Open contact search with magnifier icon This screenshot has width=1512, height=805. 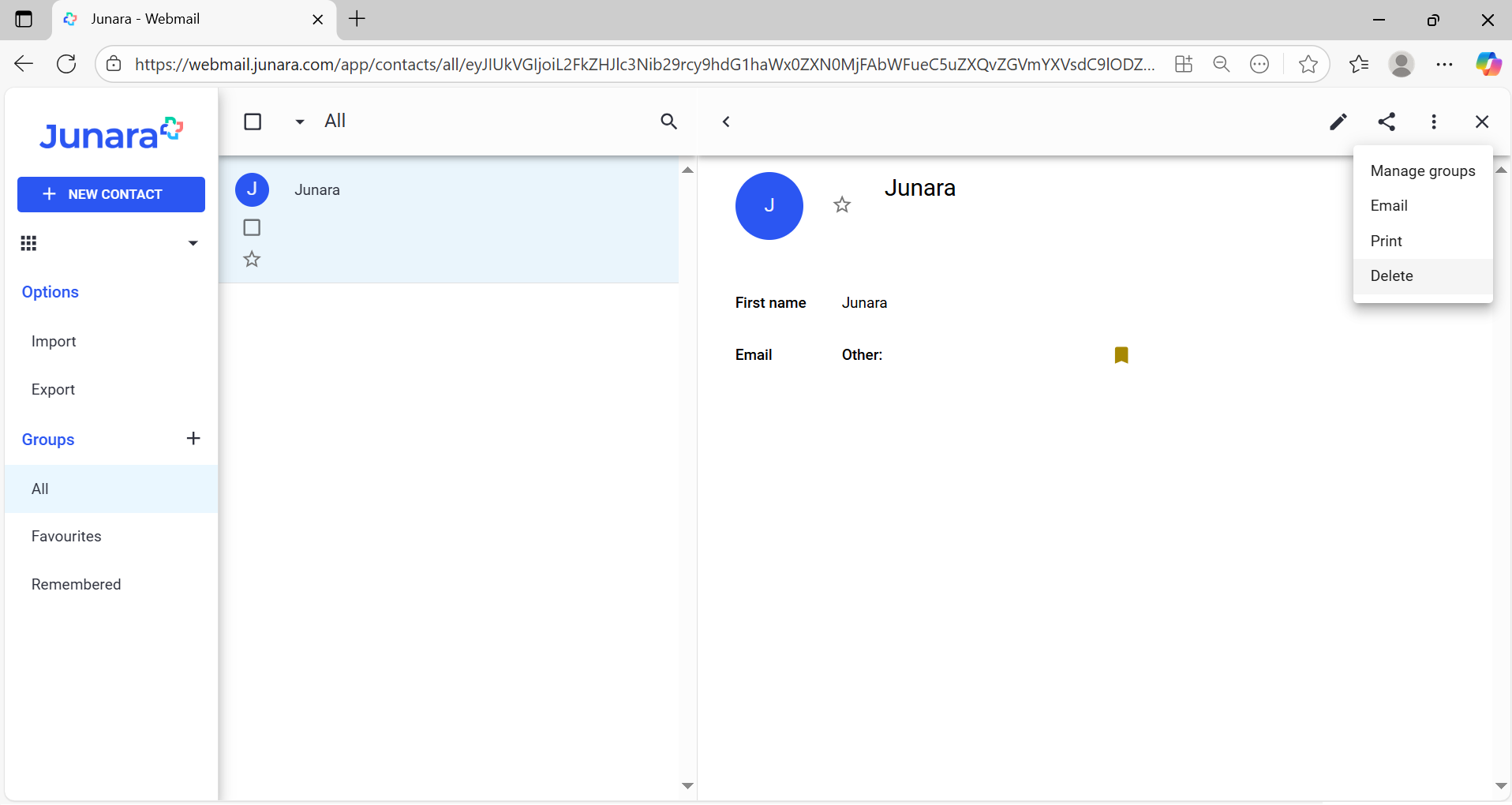[x=668, y=122]
